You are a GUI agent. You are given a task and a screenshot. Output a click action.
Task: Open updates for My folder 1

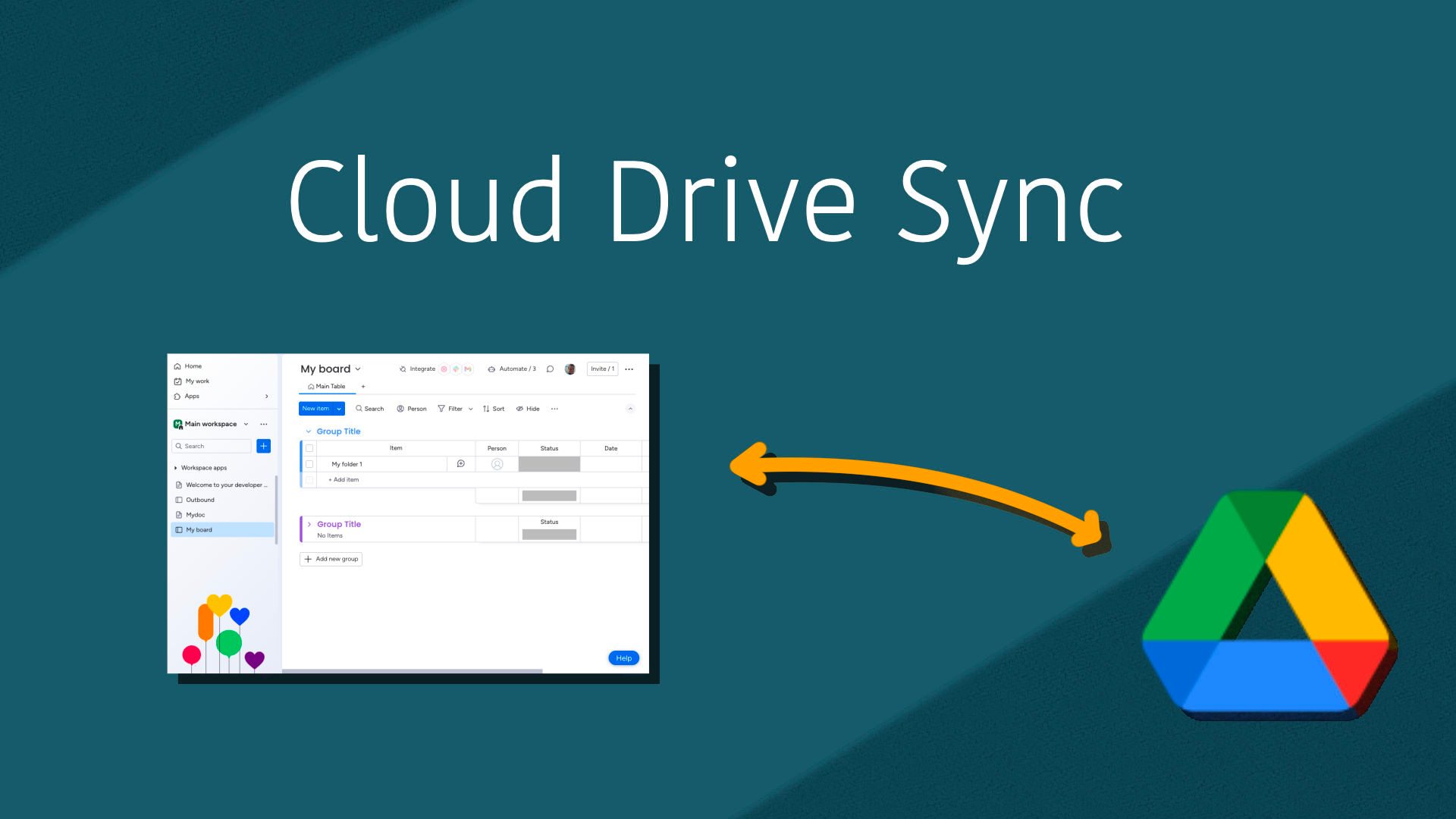click(x=461, y=464)
